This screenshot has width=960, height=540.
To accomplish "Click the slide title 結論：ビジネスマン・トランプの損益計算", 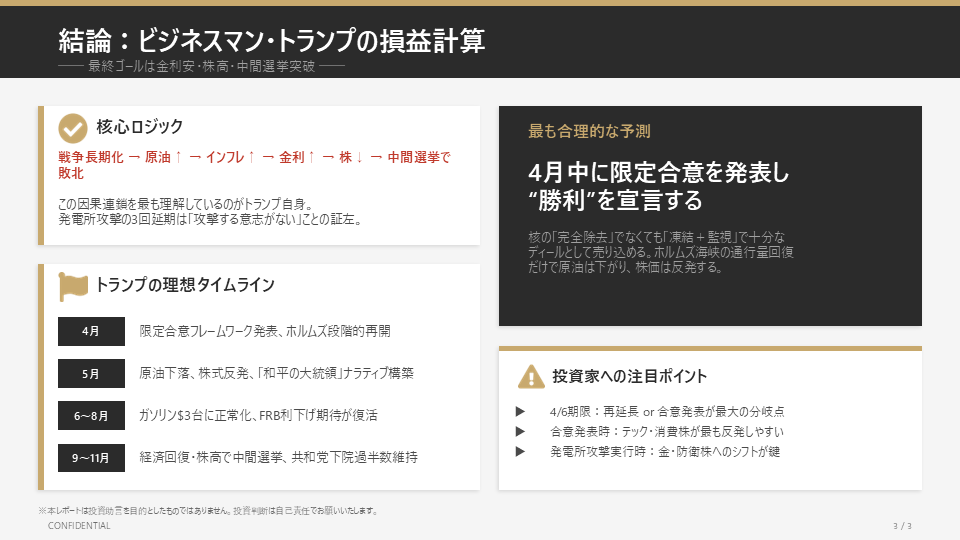I will point(272,40).
